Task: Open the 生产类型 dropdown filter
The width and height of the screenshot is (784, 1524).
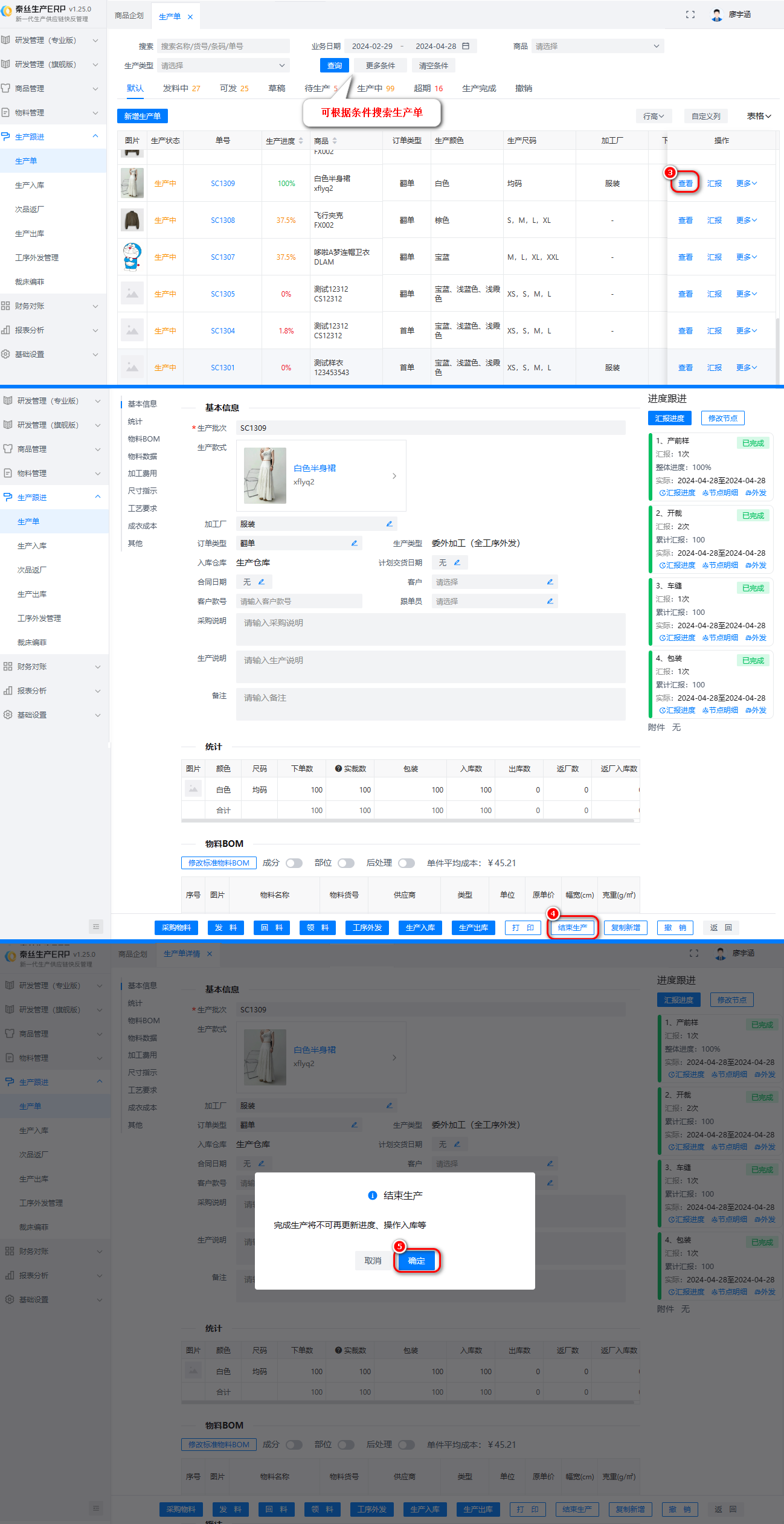Action: click(223, 65)
